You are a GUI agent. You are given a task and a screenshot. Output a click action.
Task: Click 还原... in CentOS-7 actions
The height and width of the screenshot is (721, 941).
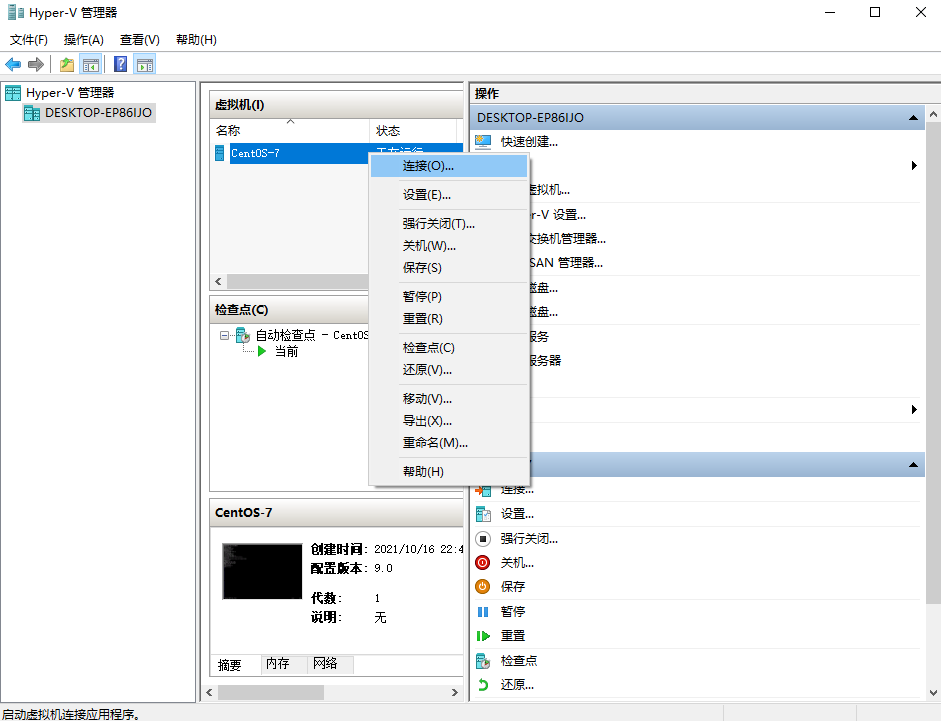(x=517, y=684)
